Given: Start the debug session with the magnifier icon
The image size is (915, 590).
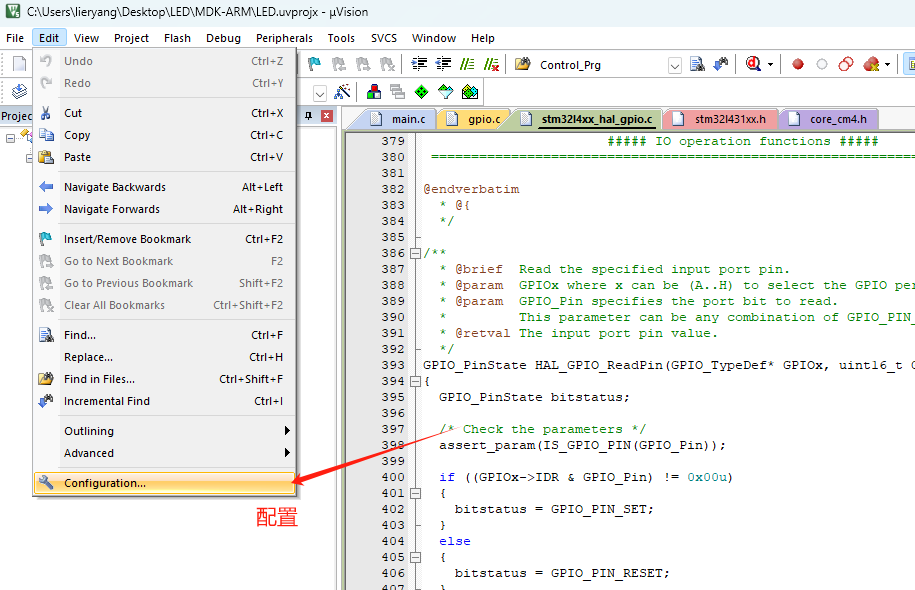Looking at the screenshot, I should coord(753,64).
